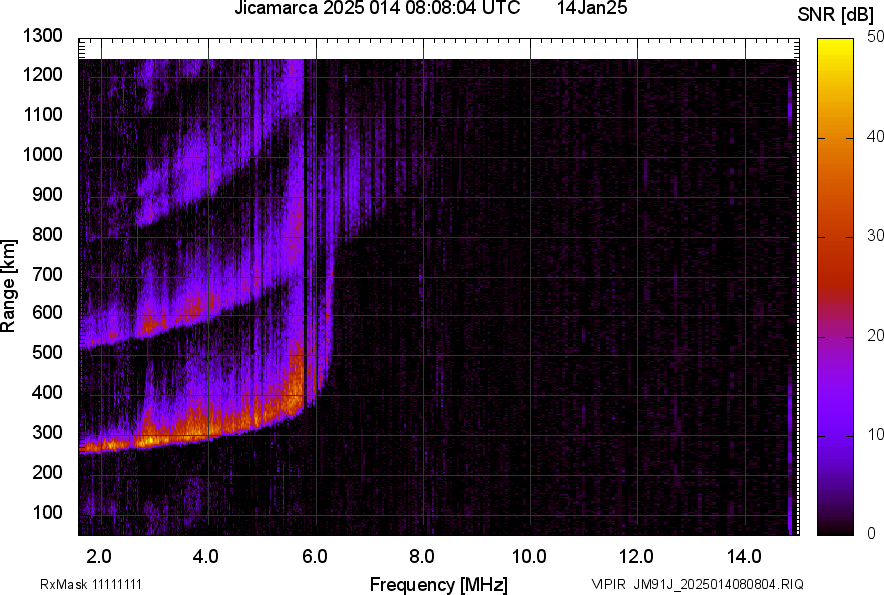This screenshot has width=884, height=595.
Task: Click the "SNR [dB]" colorbar title
Action: point(836,15)
